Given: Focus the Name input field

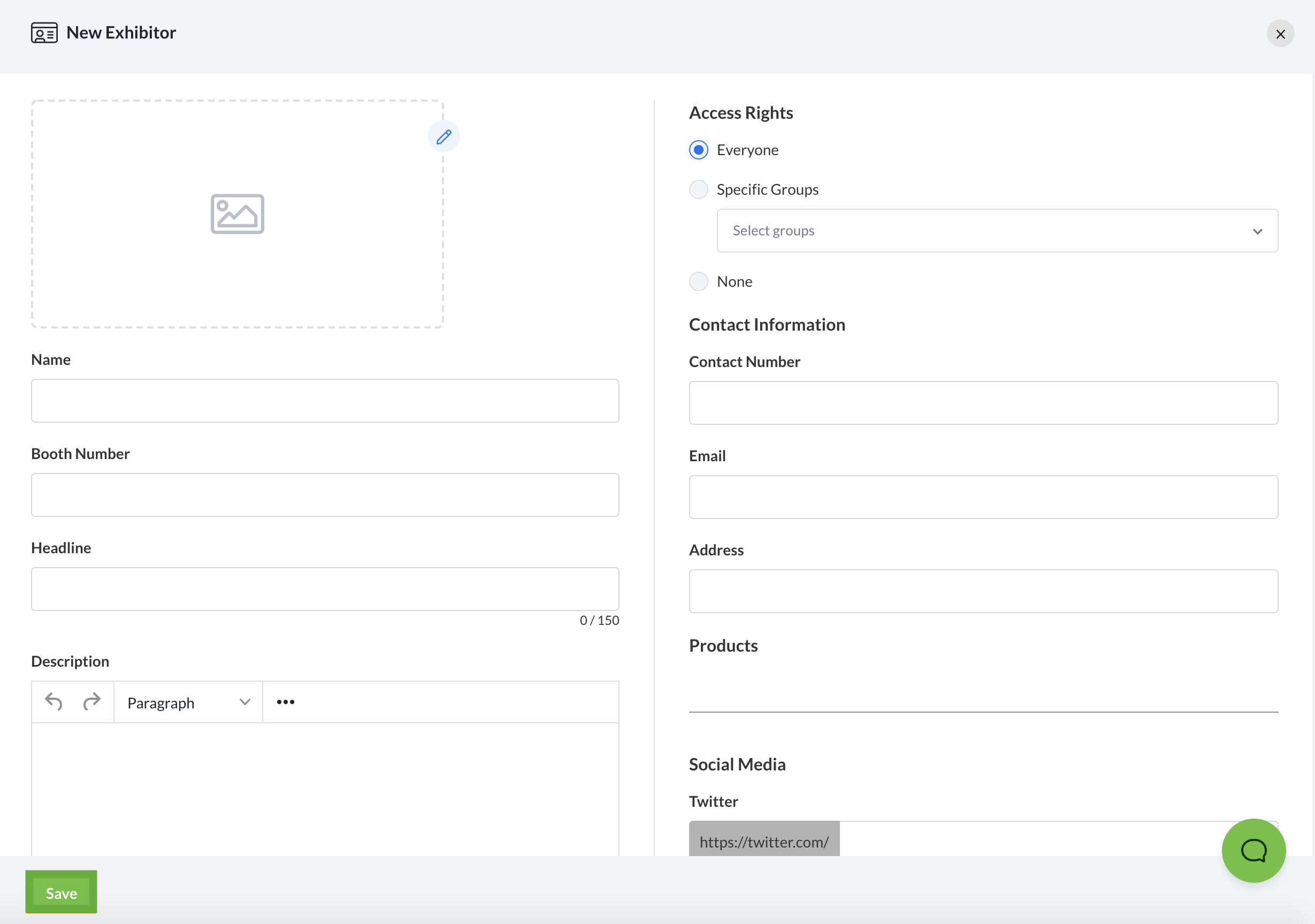Looking at the screenshot, I should coord(325,401).
